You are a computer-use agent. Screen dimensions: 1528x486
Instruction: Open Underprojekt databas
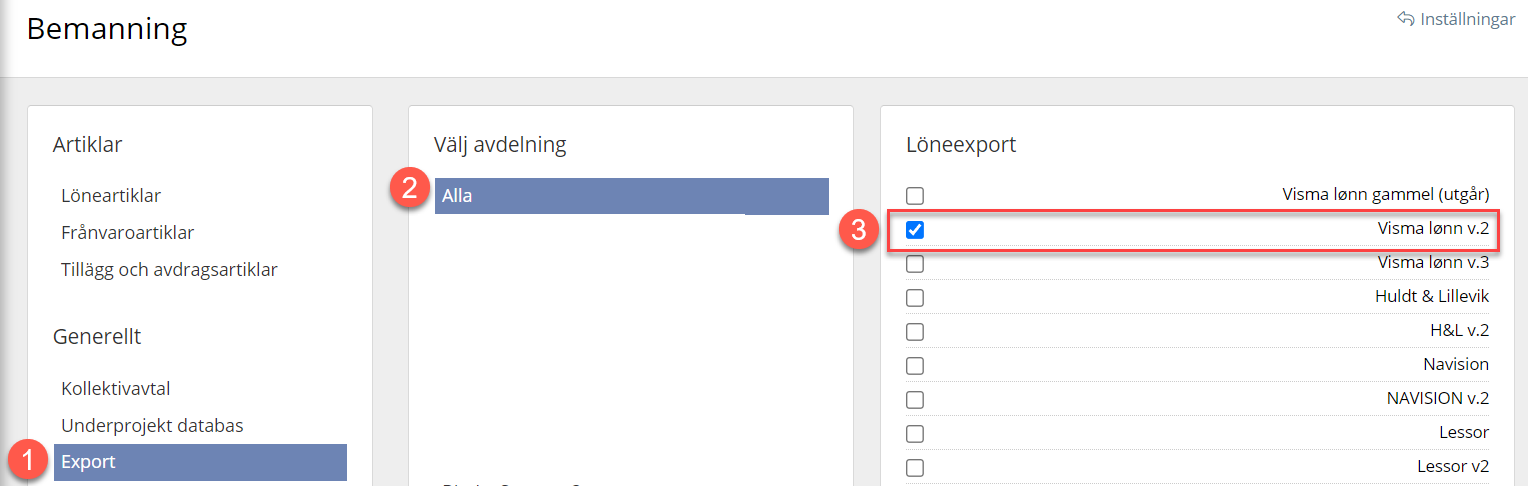coord(152,426)
